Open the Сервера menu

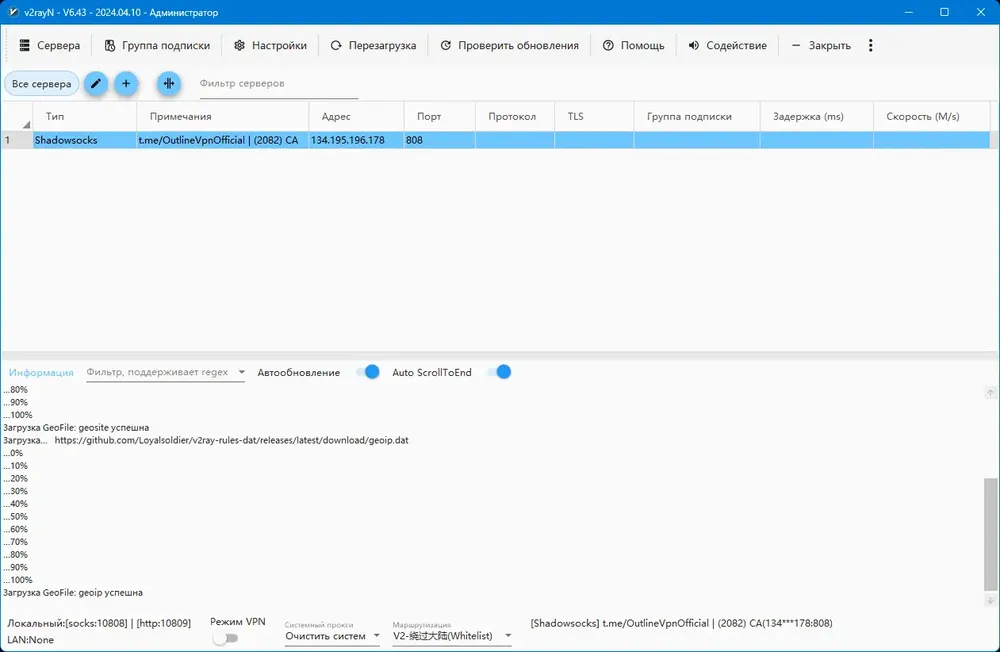pyautogui.click(x=49, y=45)
